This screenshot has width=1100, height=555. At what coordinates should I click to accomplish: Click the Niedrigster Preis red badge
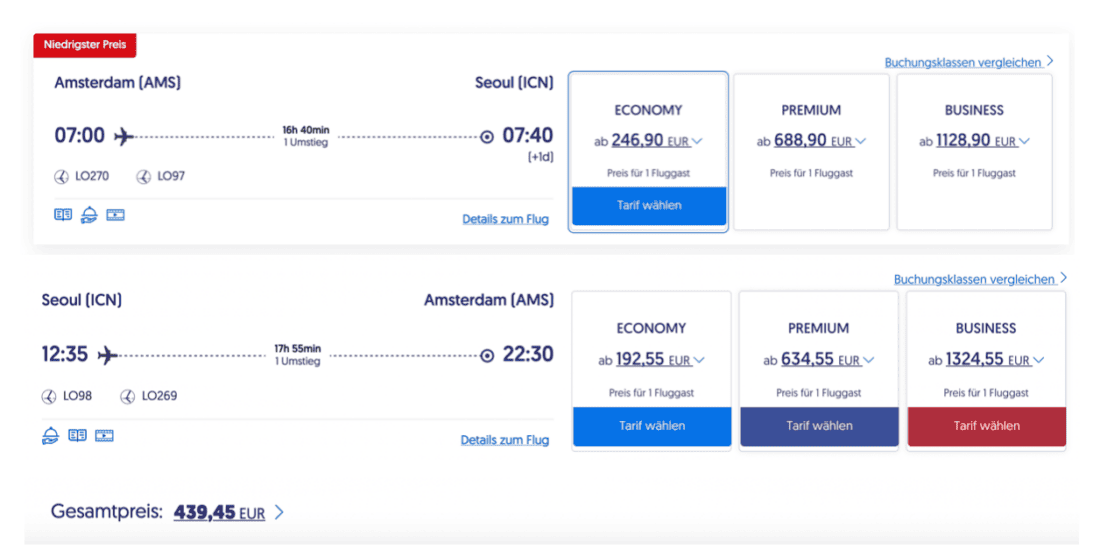point(85,45)
